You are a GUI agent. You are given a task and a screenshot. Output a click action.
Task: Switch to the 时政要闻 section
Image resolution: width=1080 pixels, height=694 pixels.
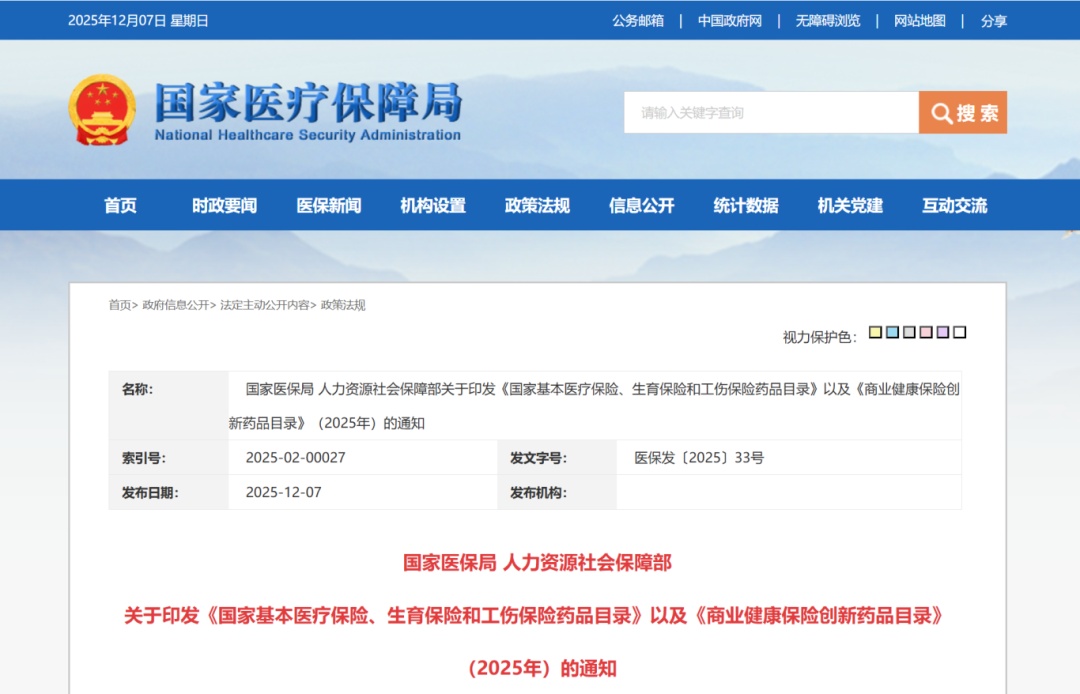coord(225,205)
